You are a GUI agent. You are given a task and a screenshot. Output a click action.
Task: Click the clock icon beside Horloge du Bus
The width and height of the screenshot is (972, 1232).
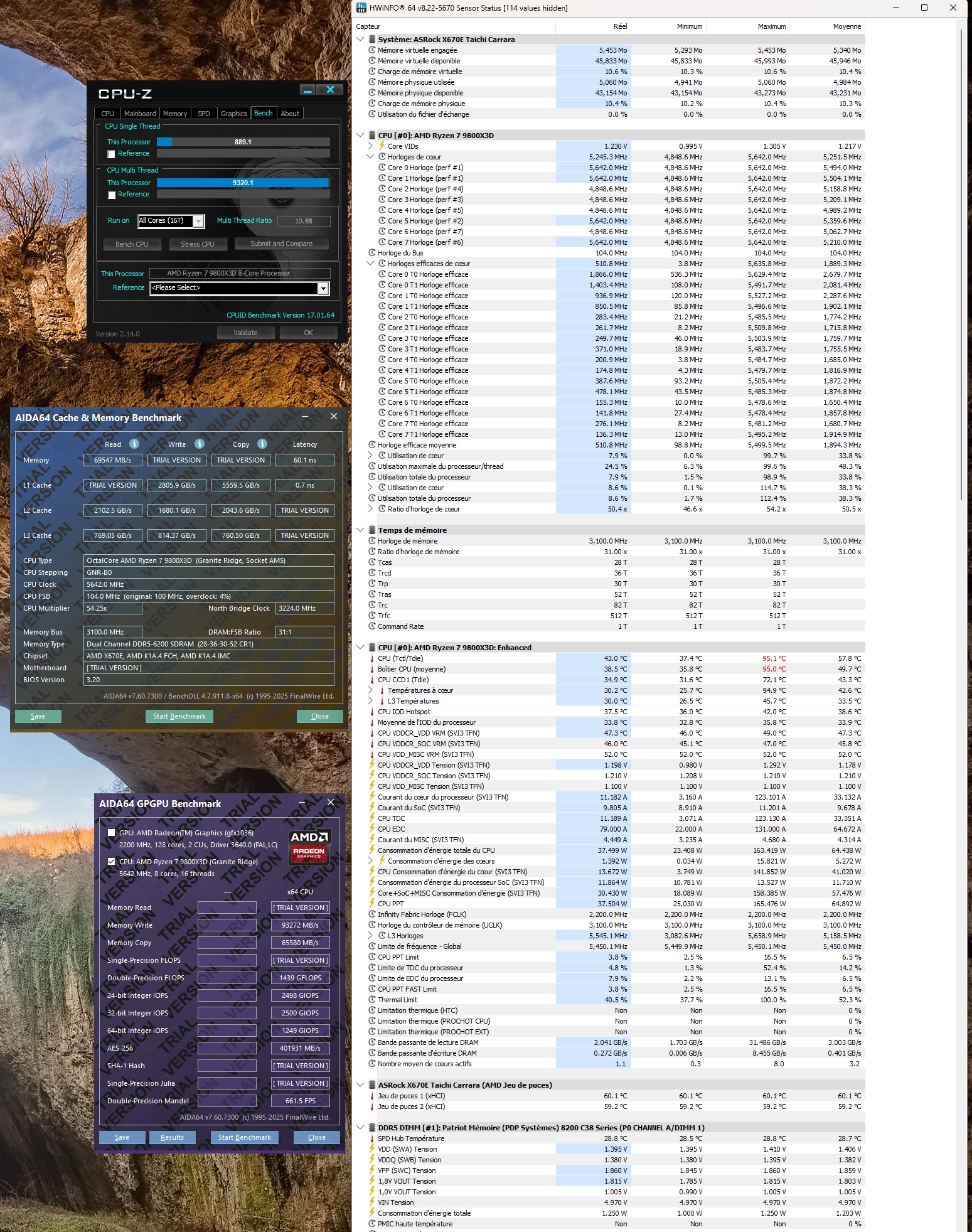tap(372, 253)
